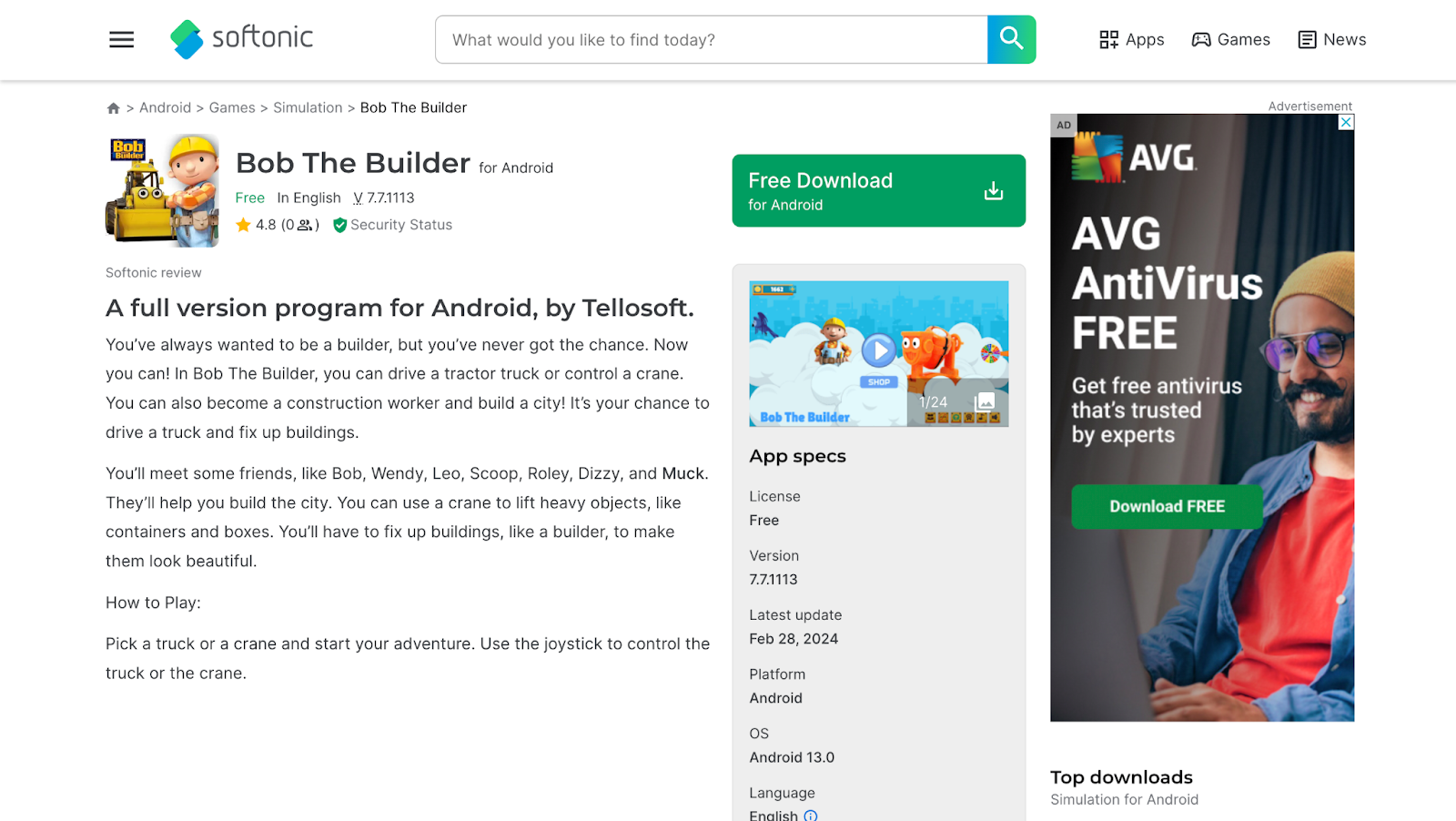
Task: Click the version 7.7.1113 link in header
Action: click(x=384, y=198)
